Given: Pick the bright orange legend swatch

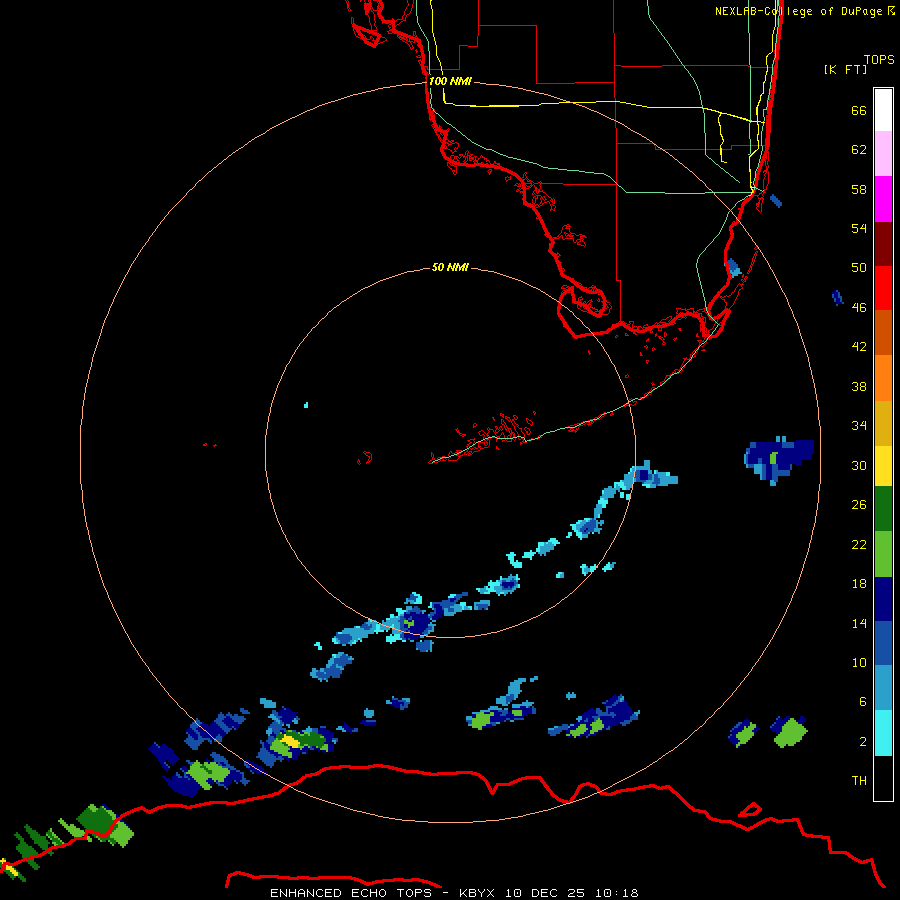Looking at the screenshot, I should [x=883, y=378].
